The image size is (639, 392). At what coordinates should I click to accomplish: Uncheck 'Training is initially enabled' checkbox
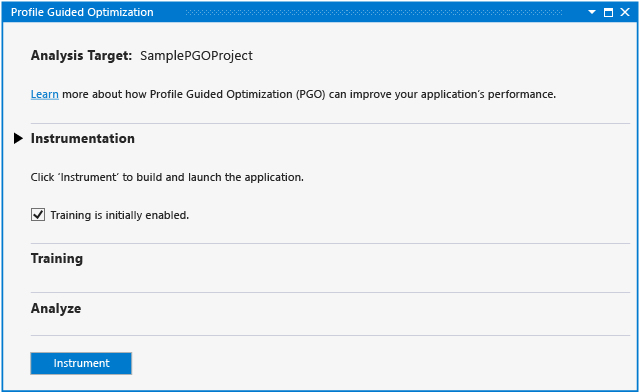[x=38, y=214]
